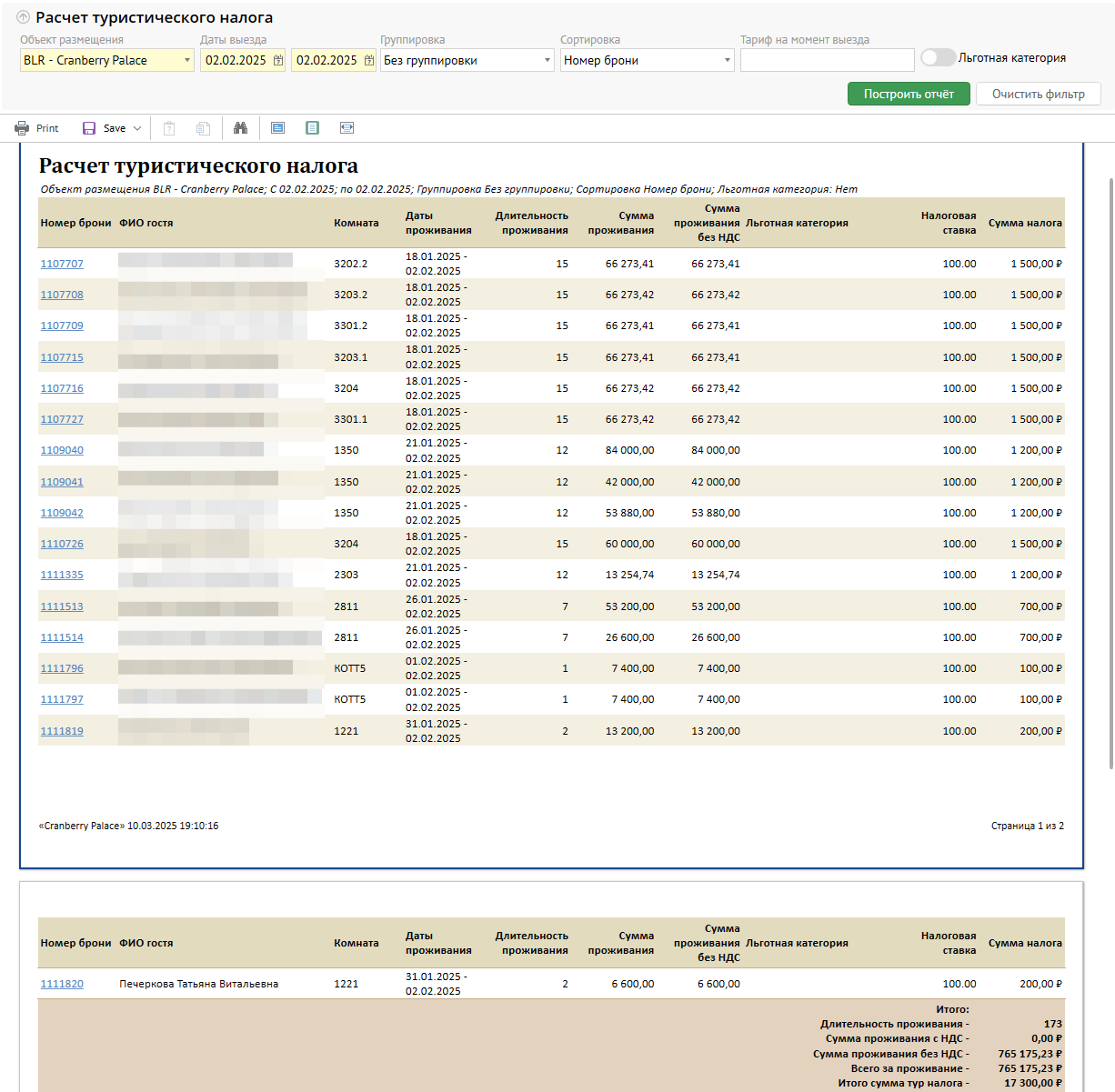
Task: Collapse the filter panel with the arrow icon
Action: 24,17
